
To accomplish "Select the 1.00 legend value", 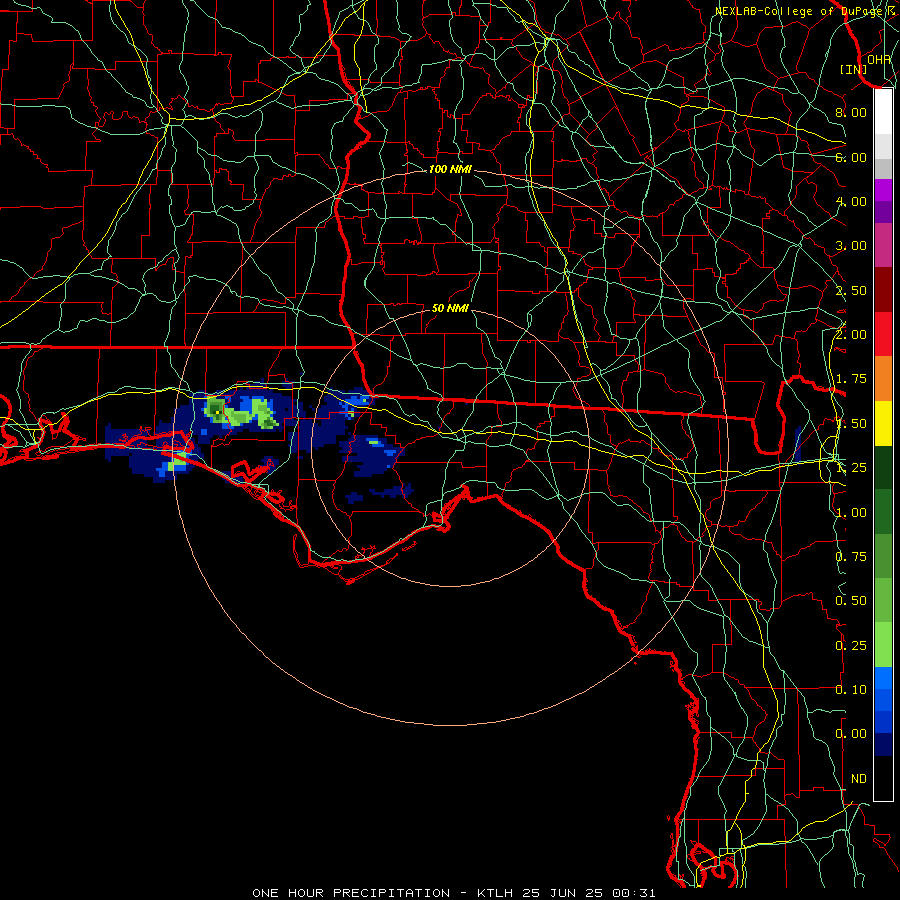I will click(x=851, y=512).
